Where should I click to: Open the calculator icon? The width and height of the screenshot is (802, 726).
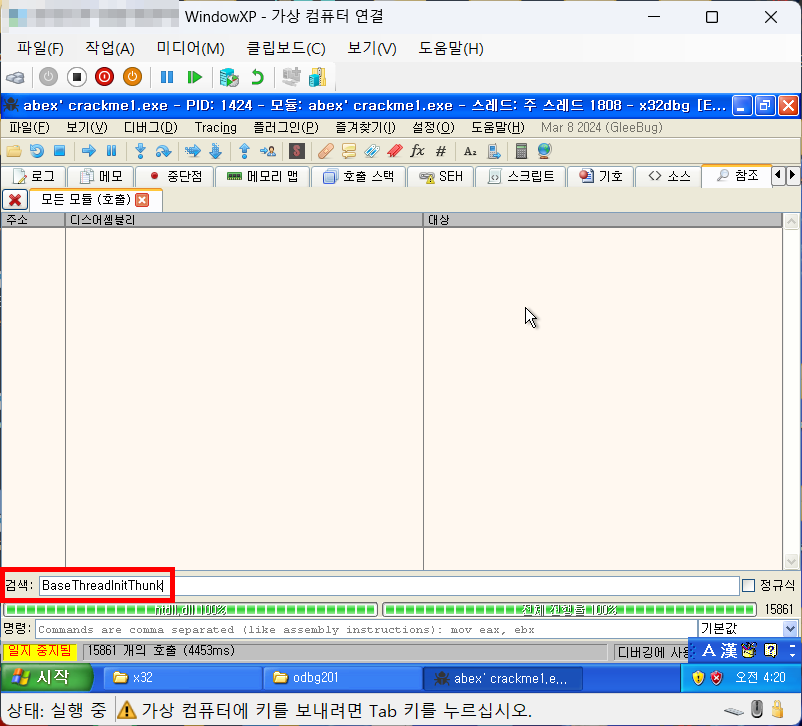(521, 151)
